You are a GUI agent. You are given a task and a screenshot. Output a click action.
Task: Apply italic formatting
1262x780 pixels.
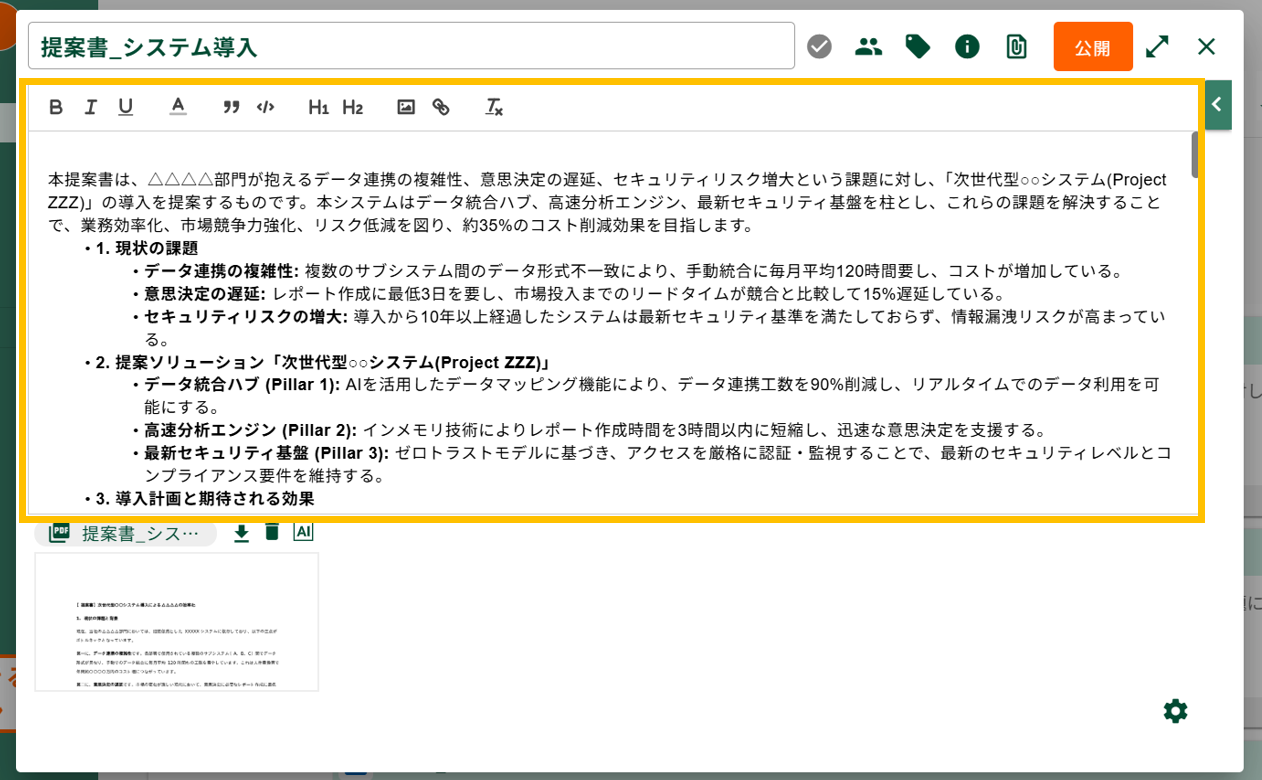(90, 107)
